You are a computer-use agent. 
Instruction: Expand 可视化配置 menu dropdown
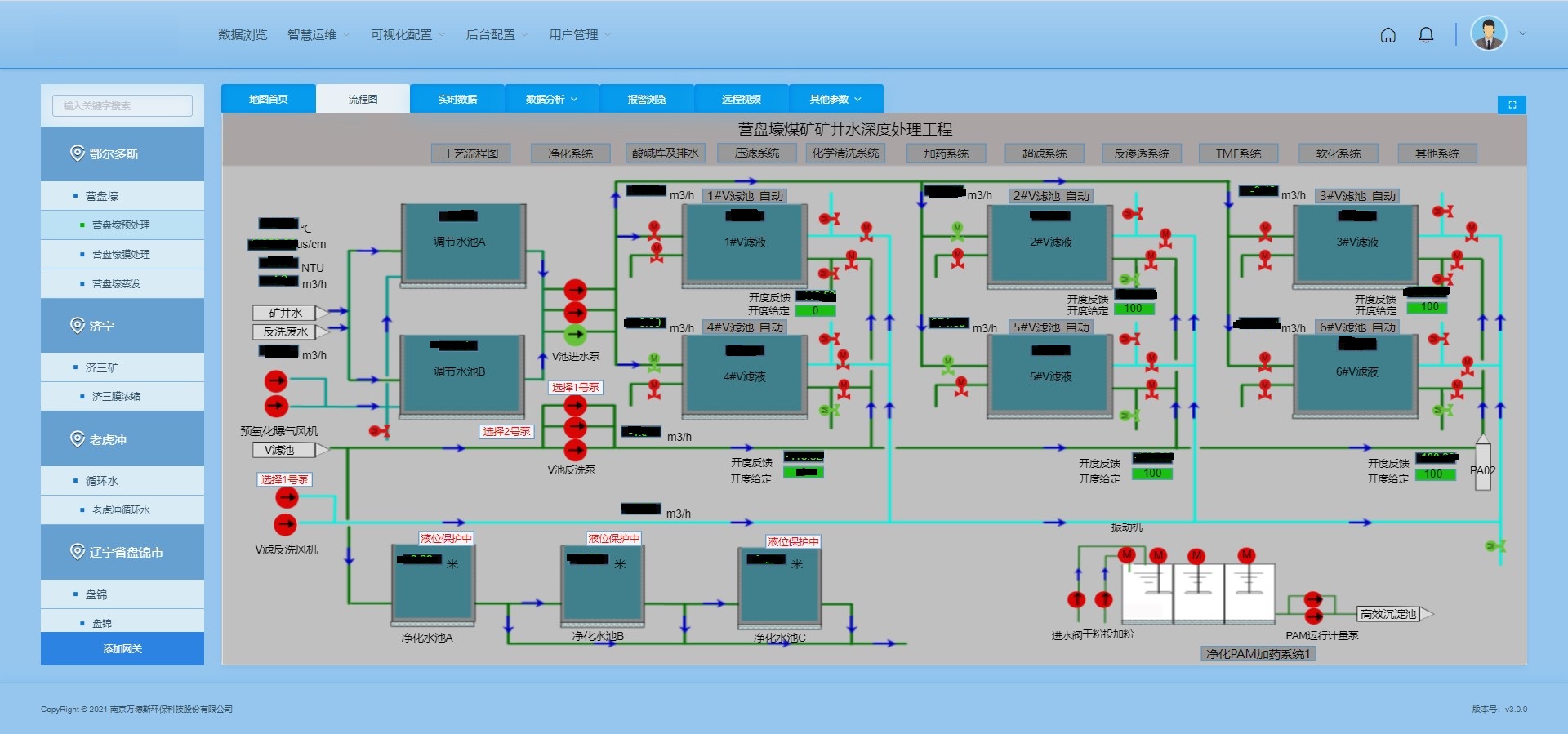(408, 34)
